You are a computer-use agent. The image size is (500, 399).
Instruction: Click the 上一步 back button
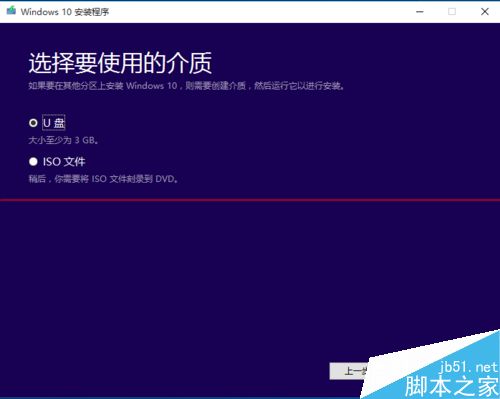click(350, 371)
